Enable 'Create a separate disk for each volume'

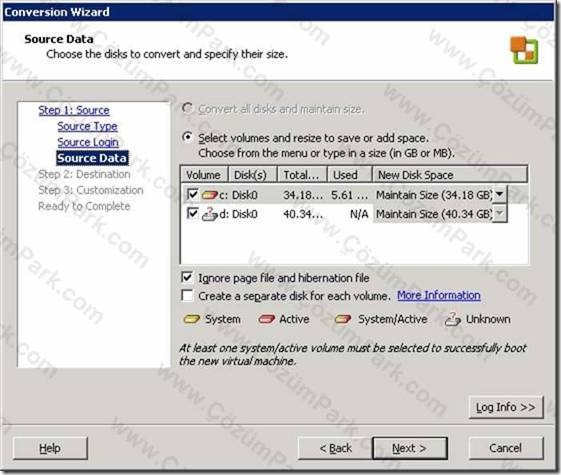(x=187, y=295)
